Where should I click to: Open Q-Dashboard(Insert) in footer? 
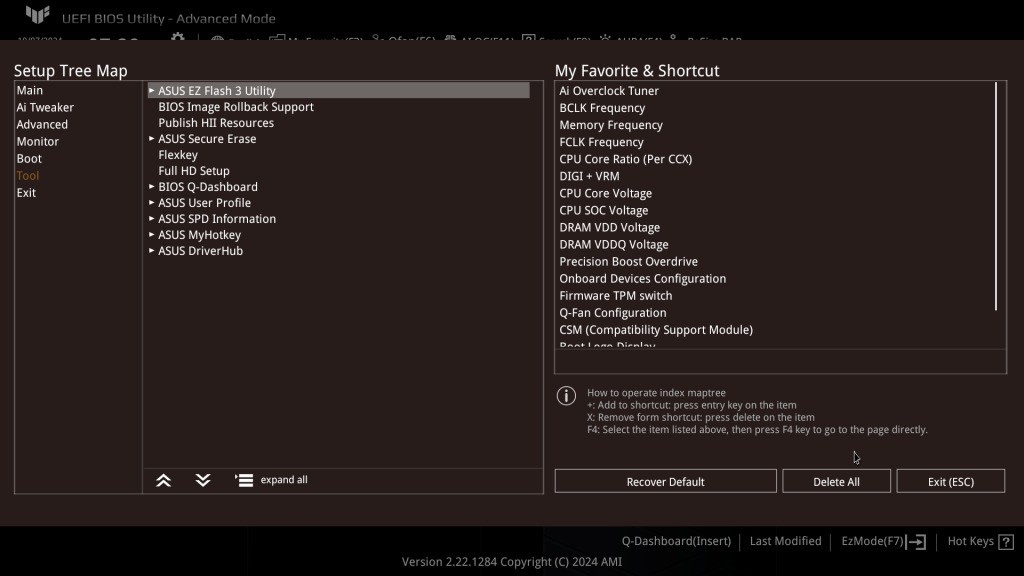(676, 541)
